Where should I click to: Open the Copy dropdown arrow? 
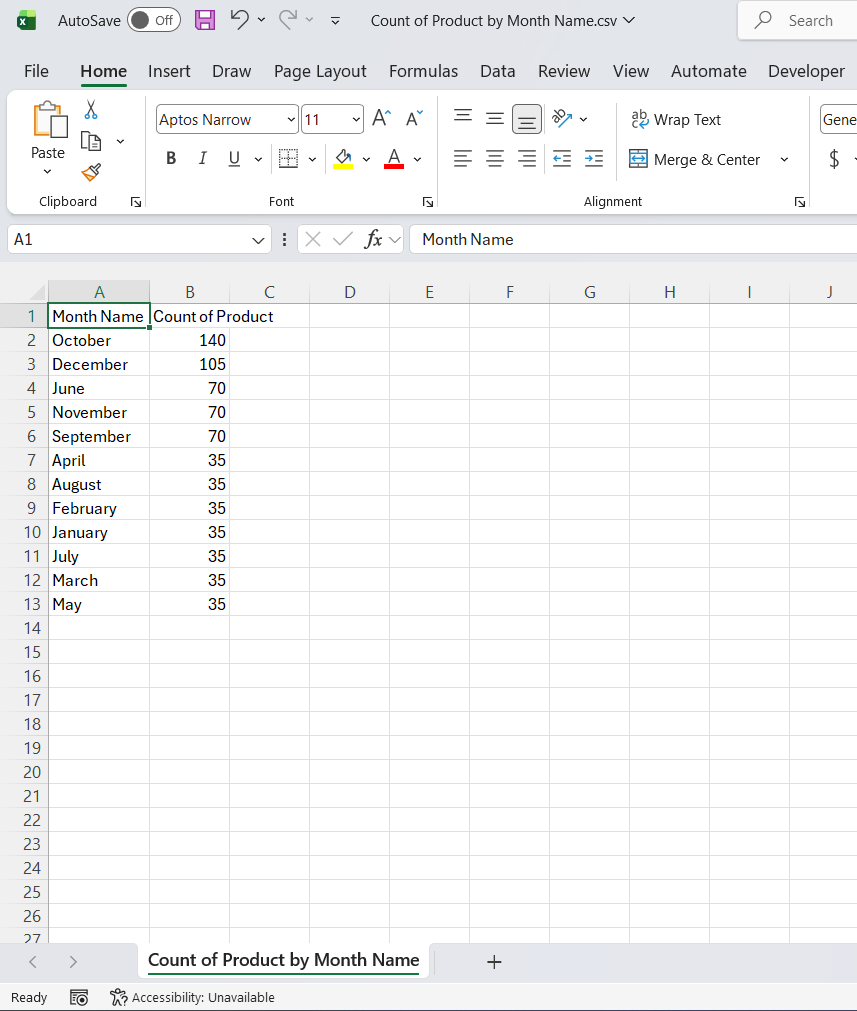pyautogui.click(x=121, y=141)
